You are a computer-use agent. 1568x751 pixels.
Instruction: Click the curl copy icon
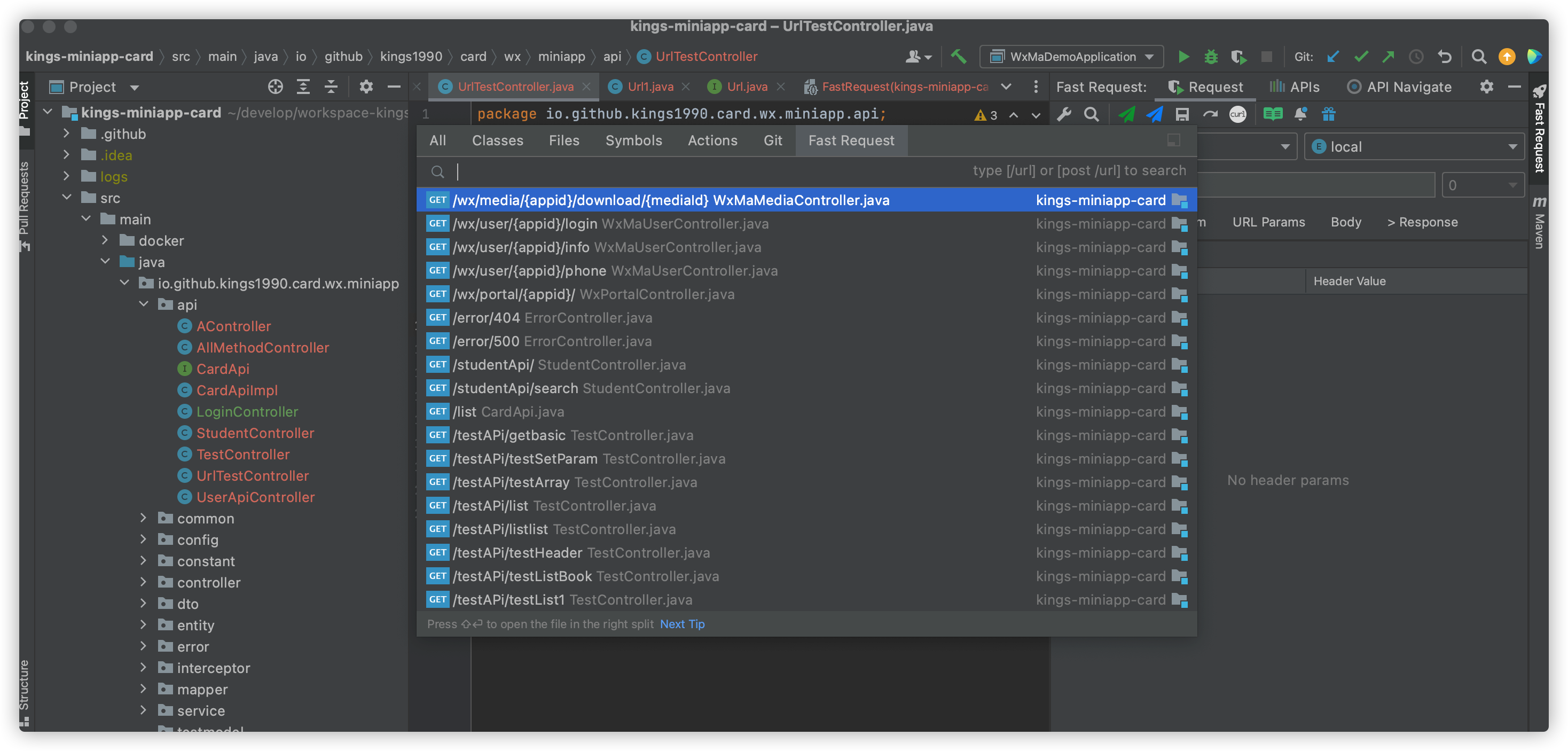(x=1237, y=114)
